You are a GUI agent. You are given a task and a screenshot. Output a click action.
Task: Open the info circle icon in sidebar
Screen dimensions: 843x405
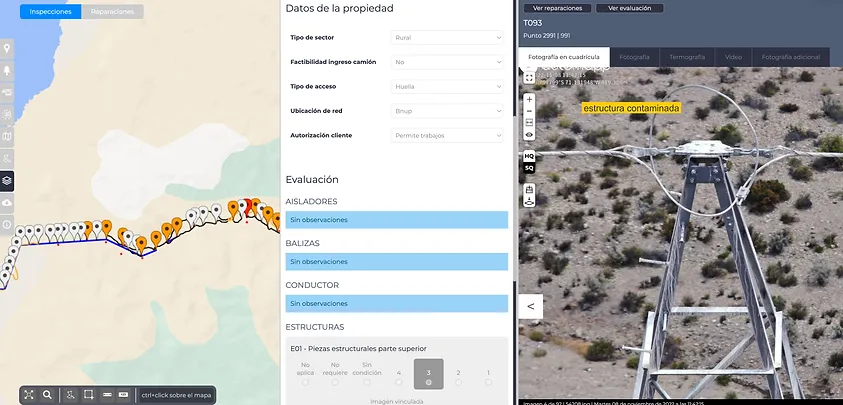(7, 225)
